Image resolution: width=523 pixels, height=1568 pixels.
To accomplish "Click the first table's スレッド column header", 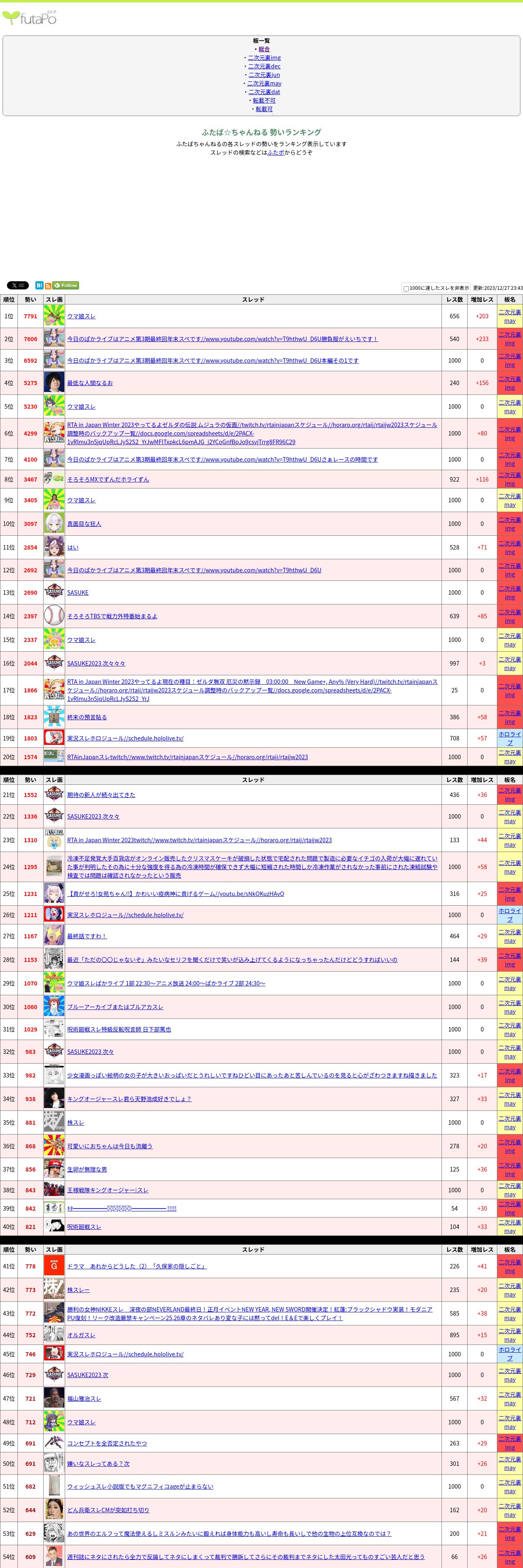I will click(x=253, y=300).
